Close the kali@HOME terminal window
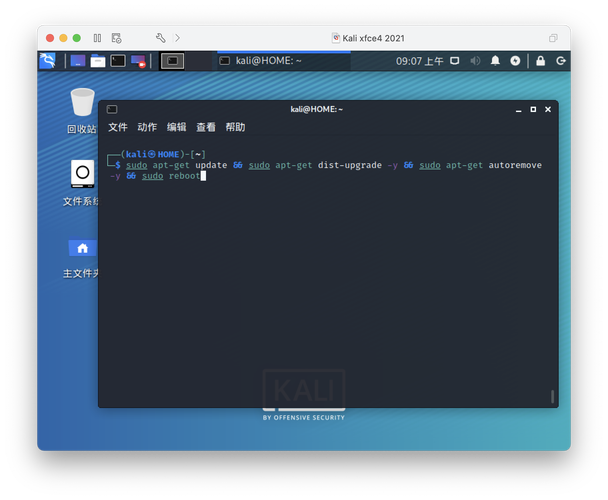The height and width of the screenshot is (500, 608). pos(548,110)
